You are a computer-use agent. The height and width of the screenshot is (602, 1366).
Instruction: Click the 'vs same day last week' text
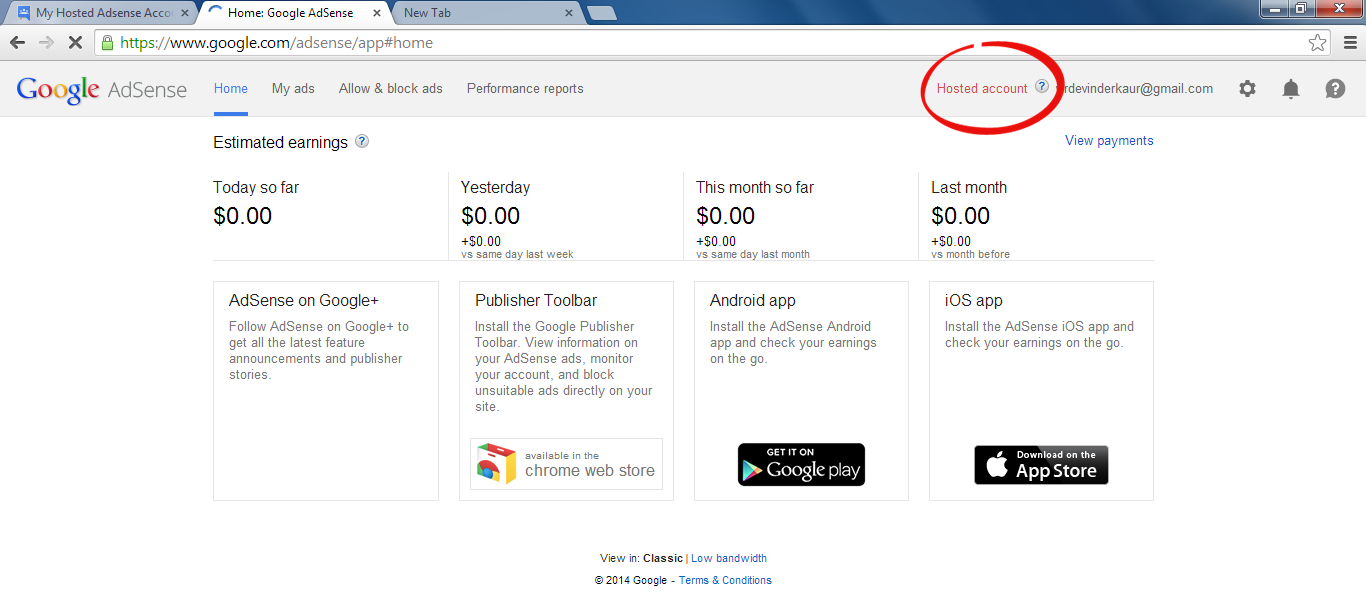[x=517, y=254]
